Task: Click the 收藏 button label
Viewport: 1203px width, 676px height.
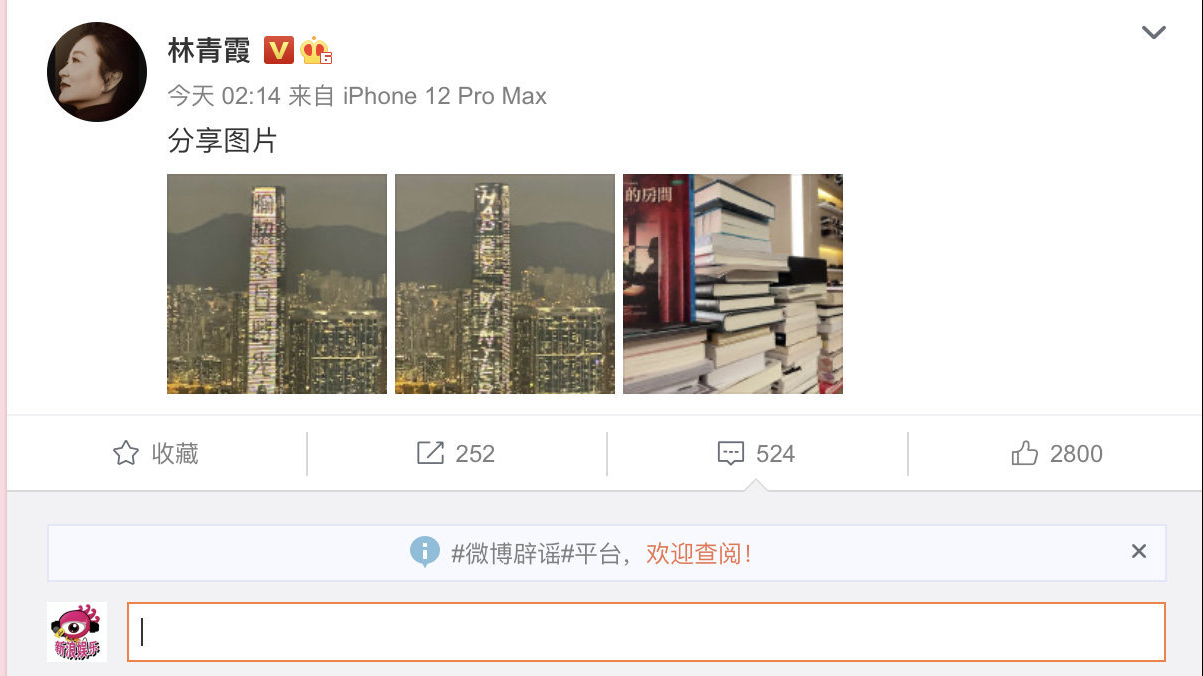Action: [175, 454]
